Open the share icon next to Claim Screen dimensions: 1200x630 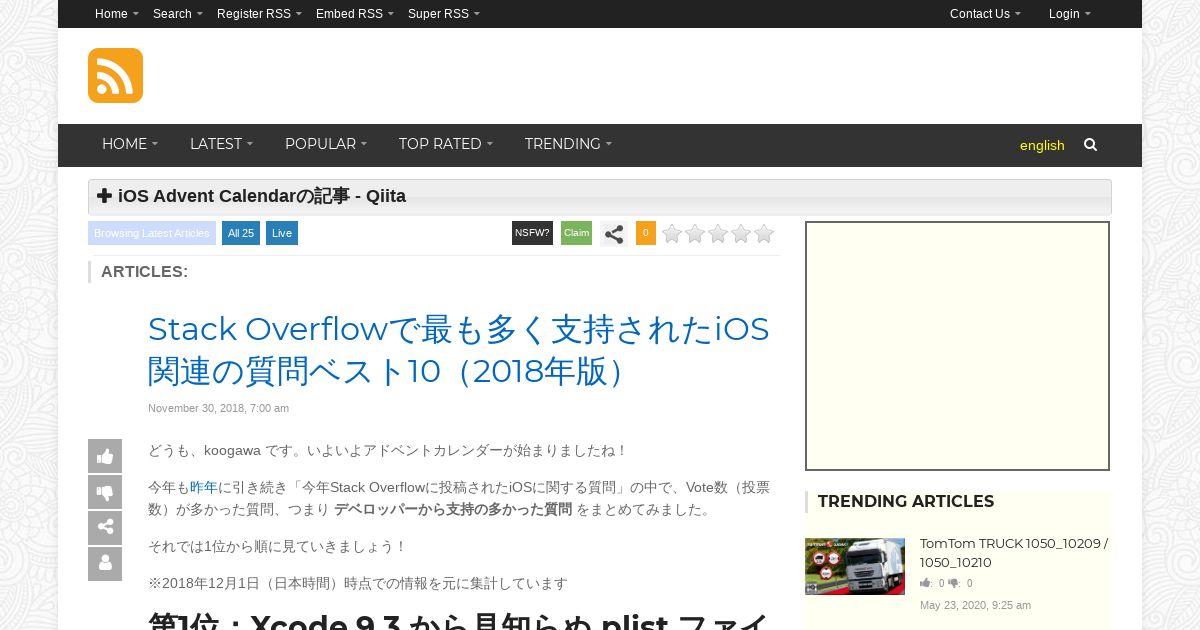[614, 234]
